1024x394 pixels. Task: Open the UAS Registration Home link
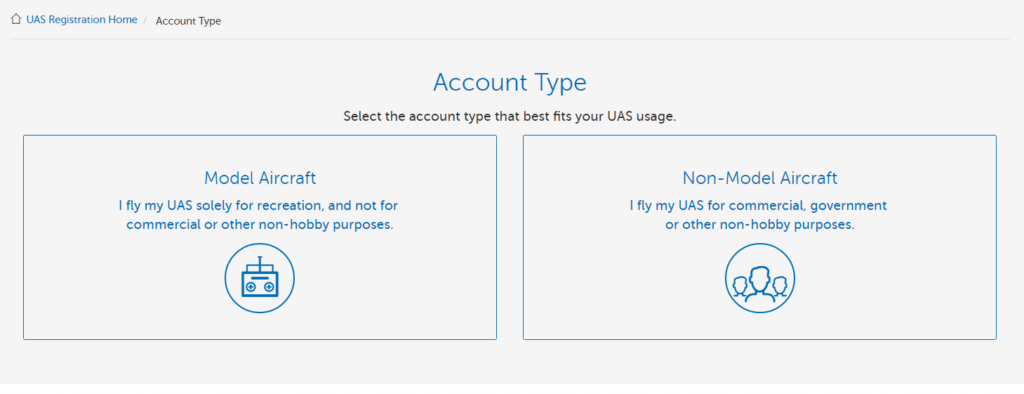[82, 20]
